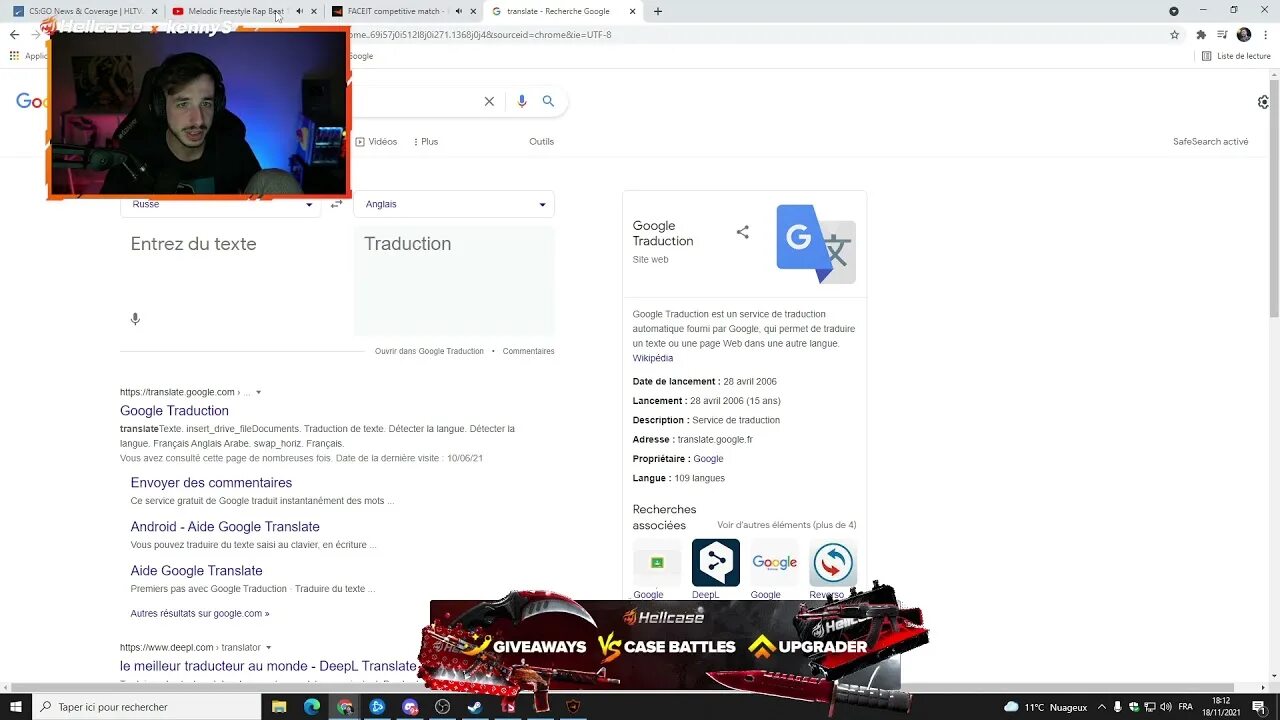The width and height of the screenshot is (1280, 720).
Task: Bookmark this page with the star icon
Action: 1174,34
